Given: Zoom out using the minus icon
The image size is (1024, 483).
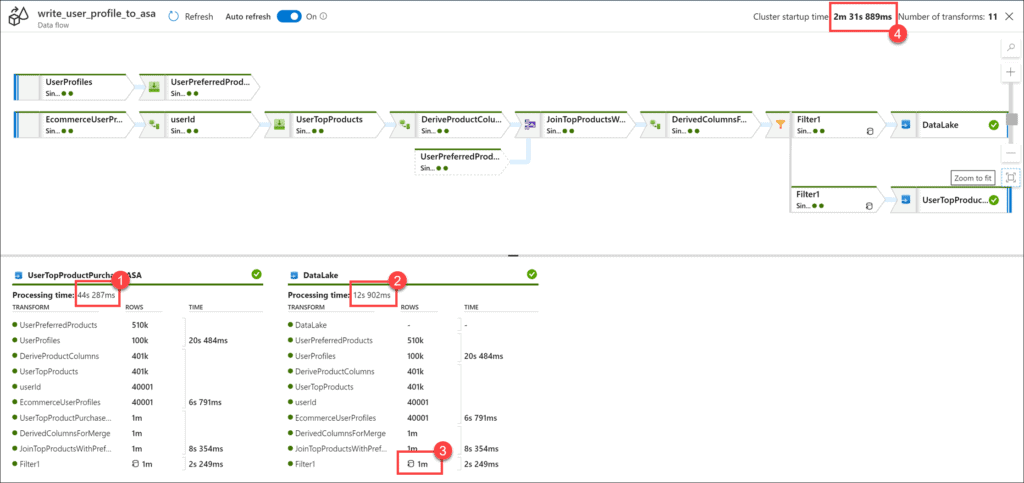Looking at the screenshot, I should coord(1011,153).
